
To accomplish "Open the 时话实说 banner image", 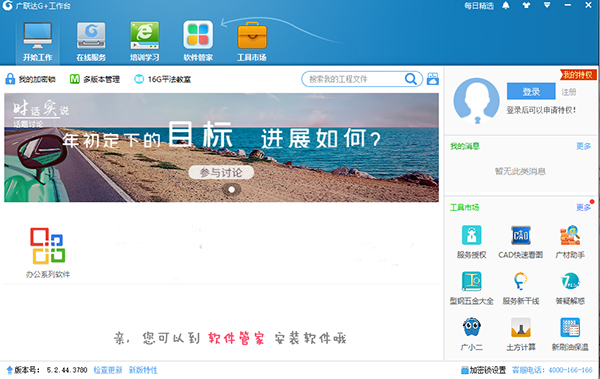I will tap(221, 147).
